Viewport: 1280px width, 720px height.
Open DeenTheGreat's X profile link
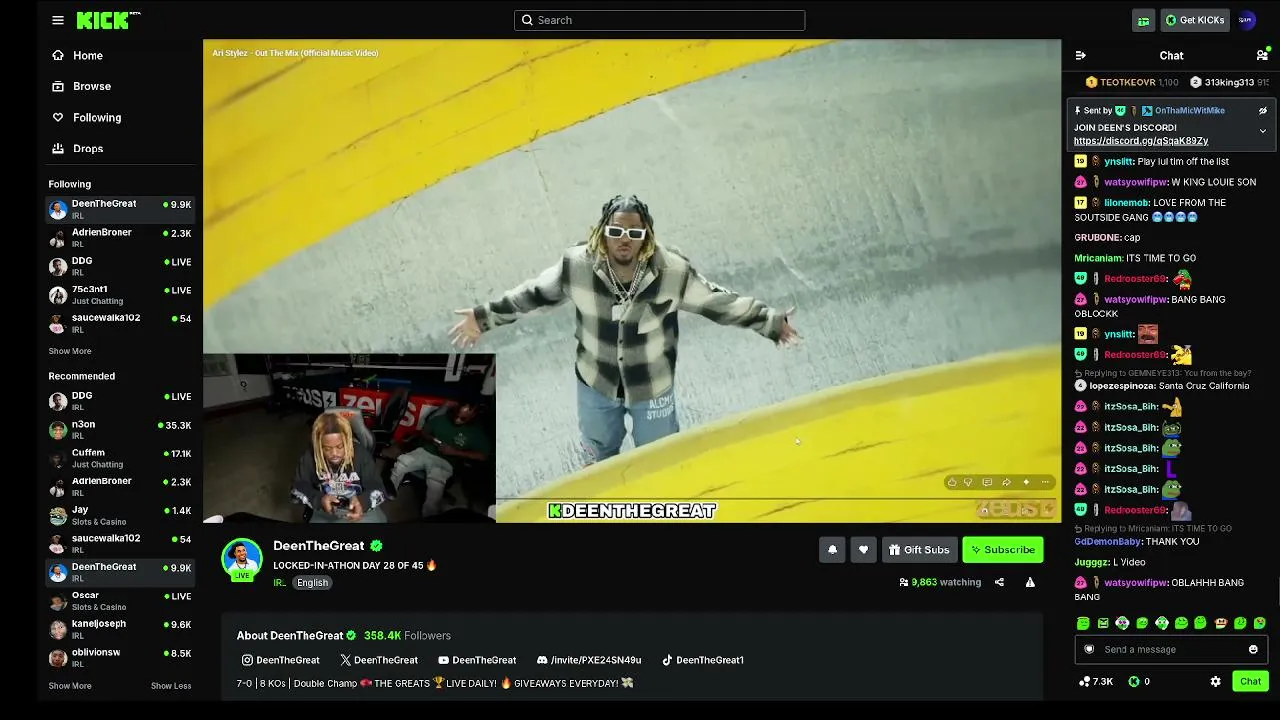(379, 660)
